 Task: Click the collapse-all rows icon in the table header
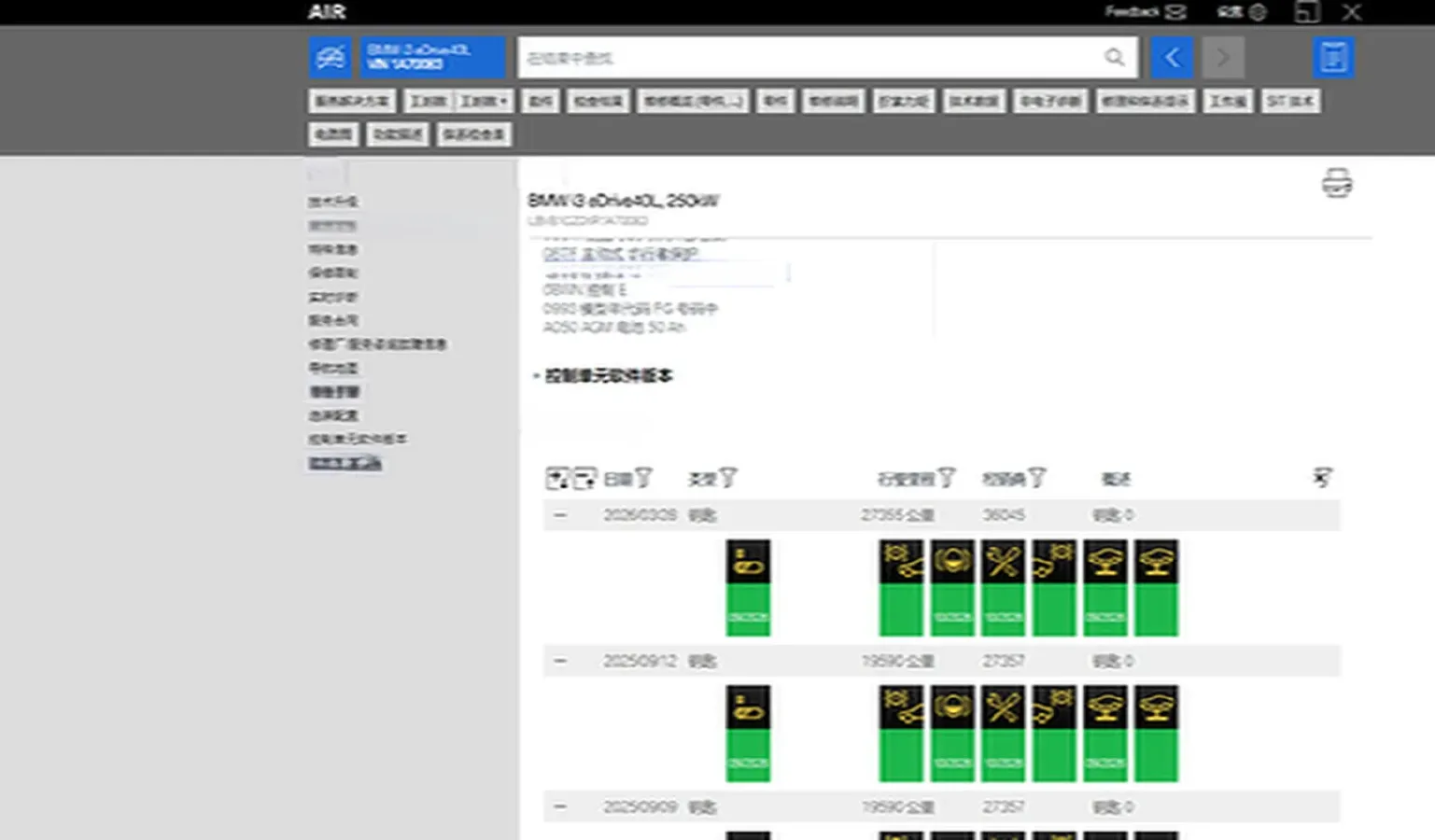(x=585, y=479)
